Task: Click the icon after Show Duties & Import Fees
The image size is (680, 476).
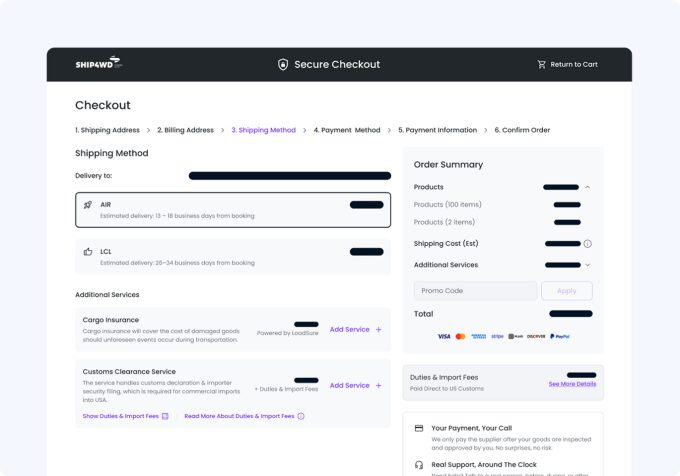Action: point(165,416)
